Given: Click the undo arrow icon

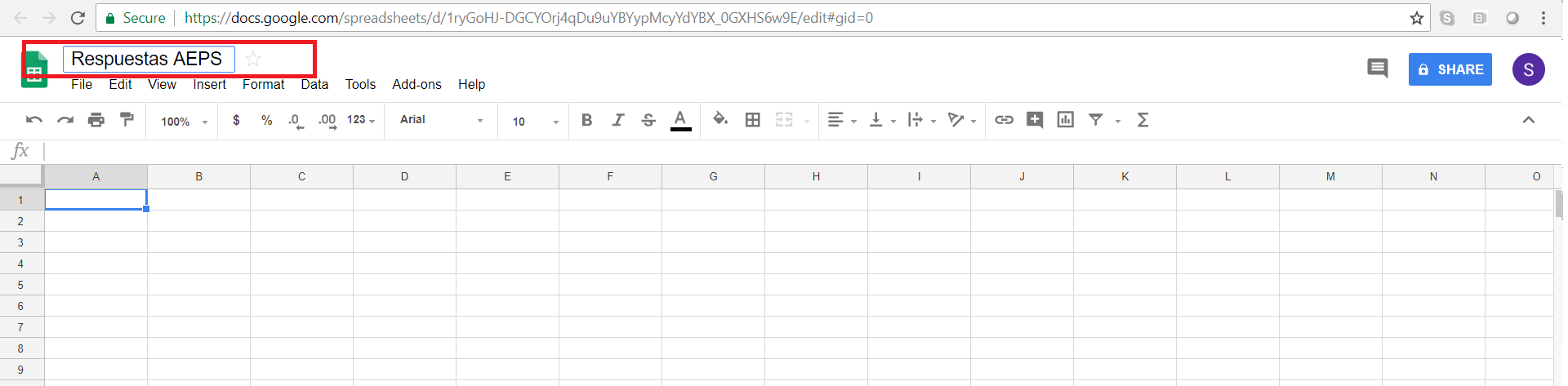Looking at the screenshot, I should pos(33,120).
